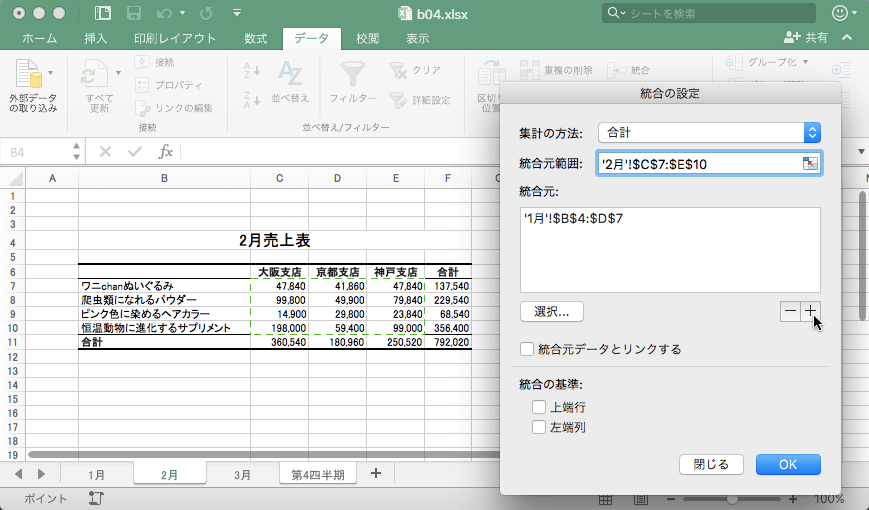Click the プロパティ icon
Image resolution: width=869 pixels, height=510 pixels.
pyautogui.click(x=142, y=85)
